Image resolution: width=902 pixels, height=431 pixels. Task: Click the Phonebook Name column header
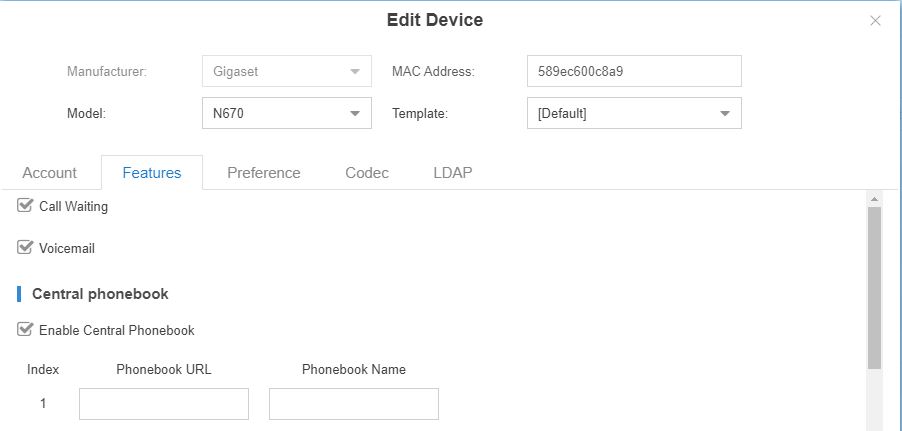[354, 369]
